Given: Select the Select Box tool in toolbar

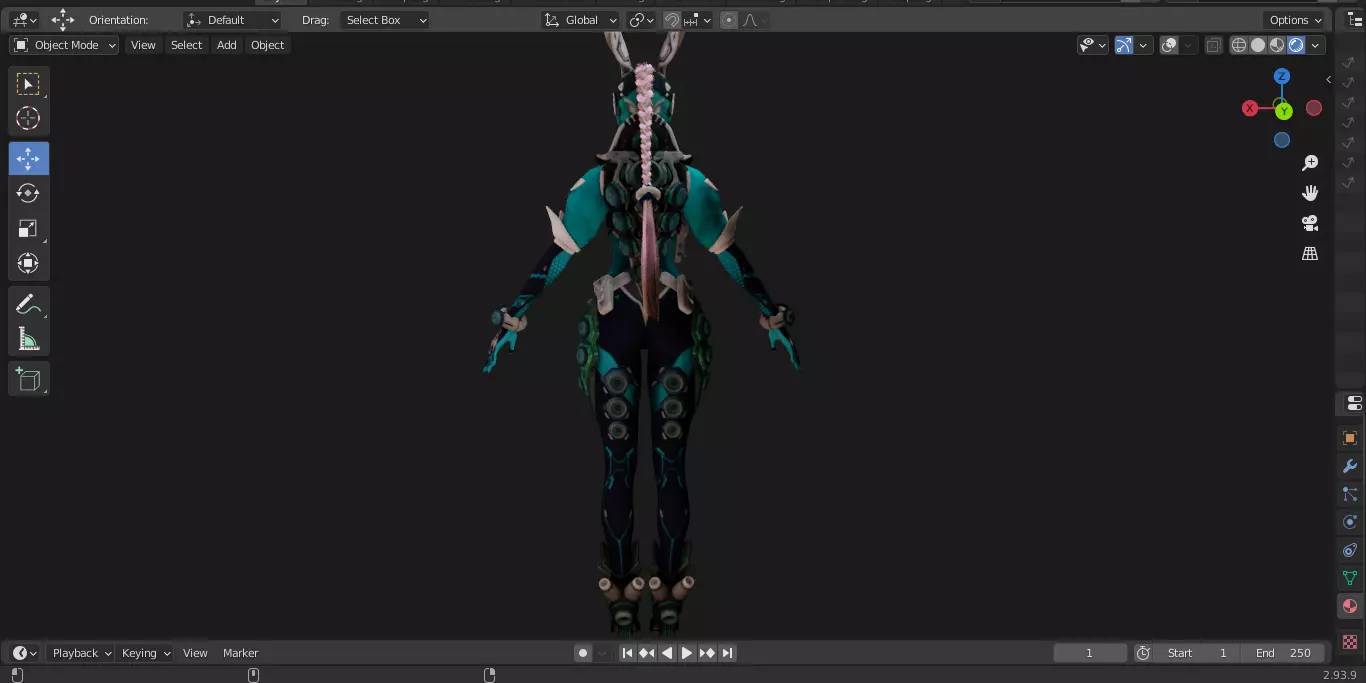Looking at the screenshot, I should [x=28, y=84].
